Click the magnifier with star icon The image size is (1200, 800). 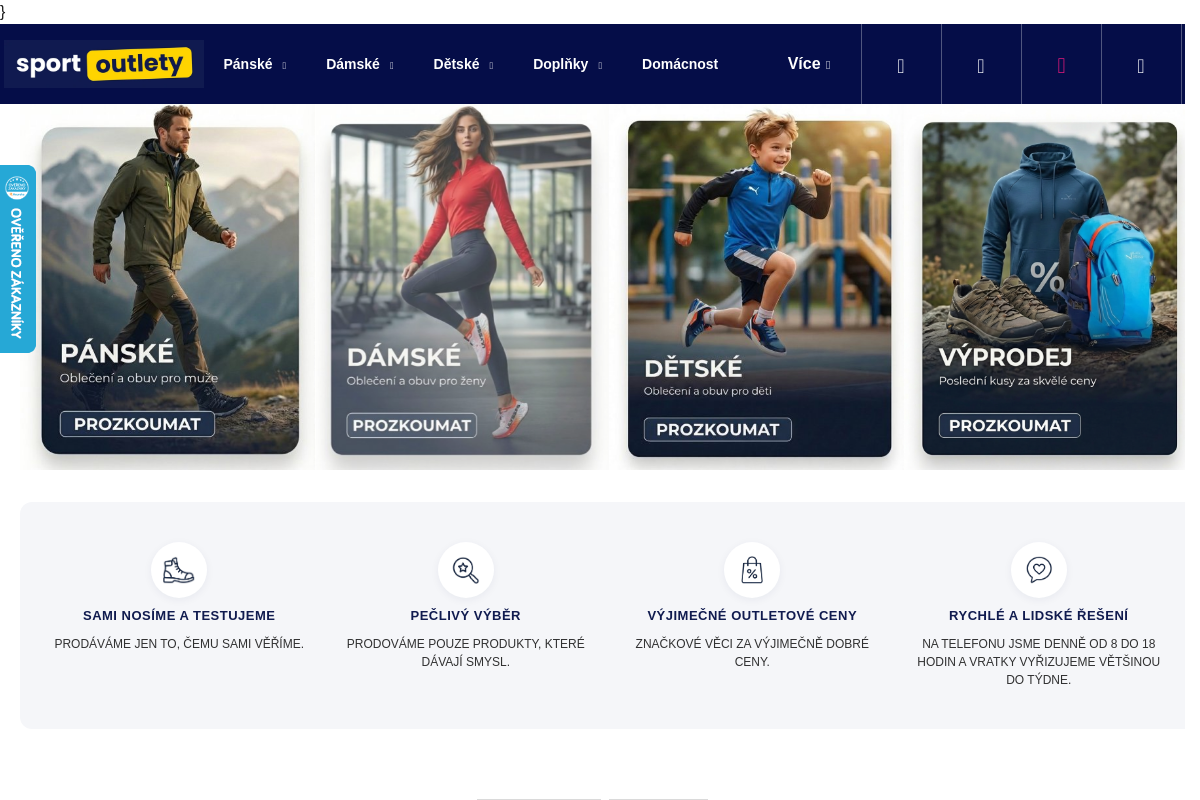pyautogui.click(x=466, y=570)
